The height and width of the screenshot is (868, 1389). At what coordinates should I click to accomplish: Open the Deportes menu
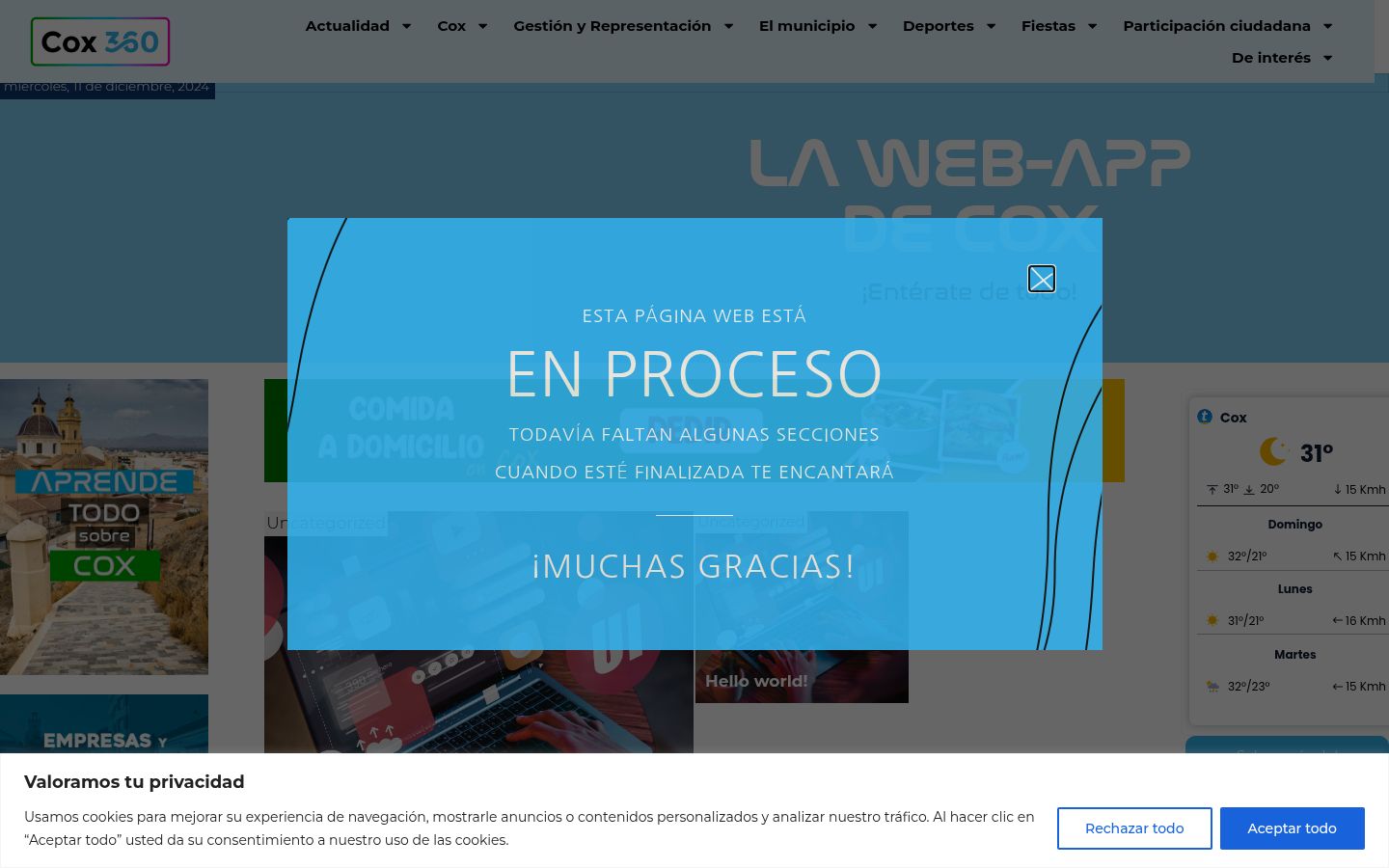click(x=939, y=26)
